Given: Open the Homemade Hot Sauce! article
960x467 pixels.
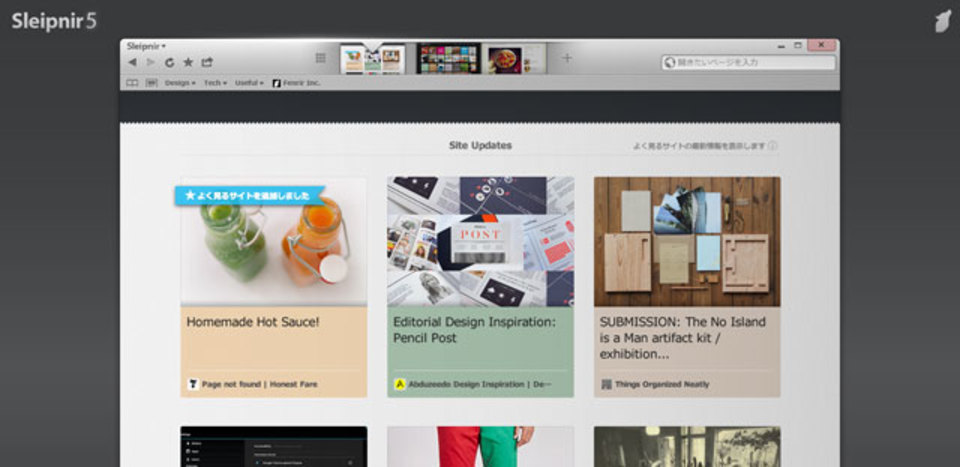Looking at the screenshot, I should 253,322.
